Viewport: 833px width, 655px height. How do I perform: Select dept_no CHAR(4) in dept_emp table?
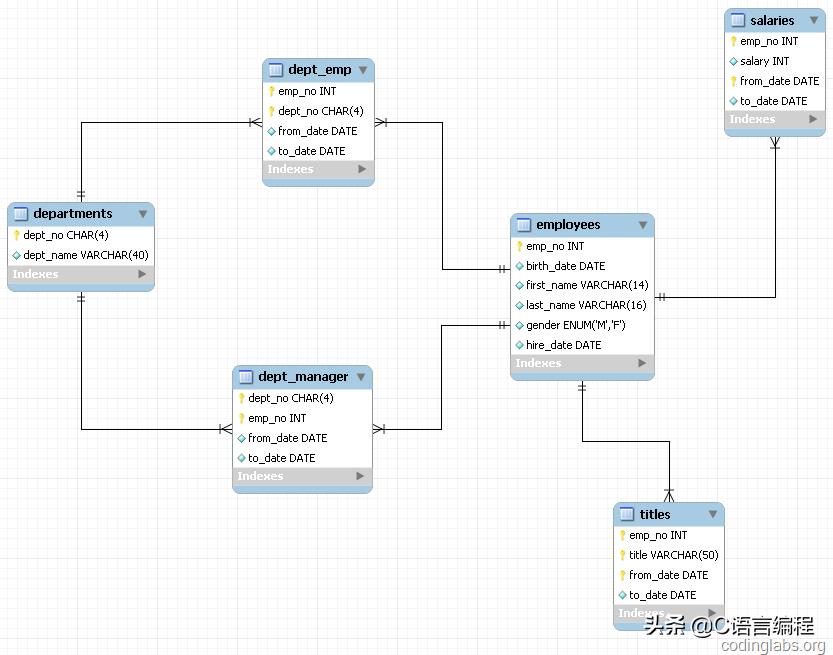[318, 111]
